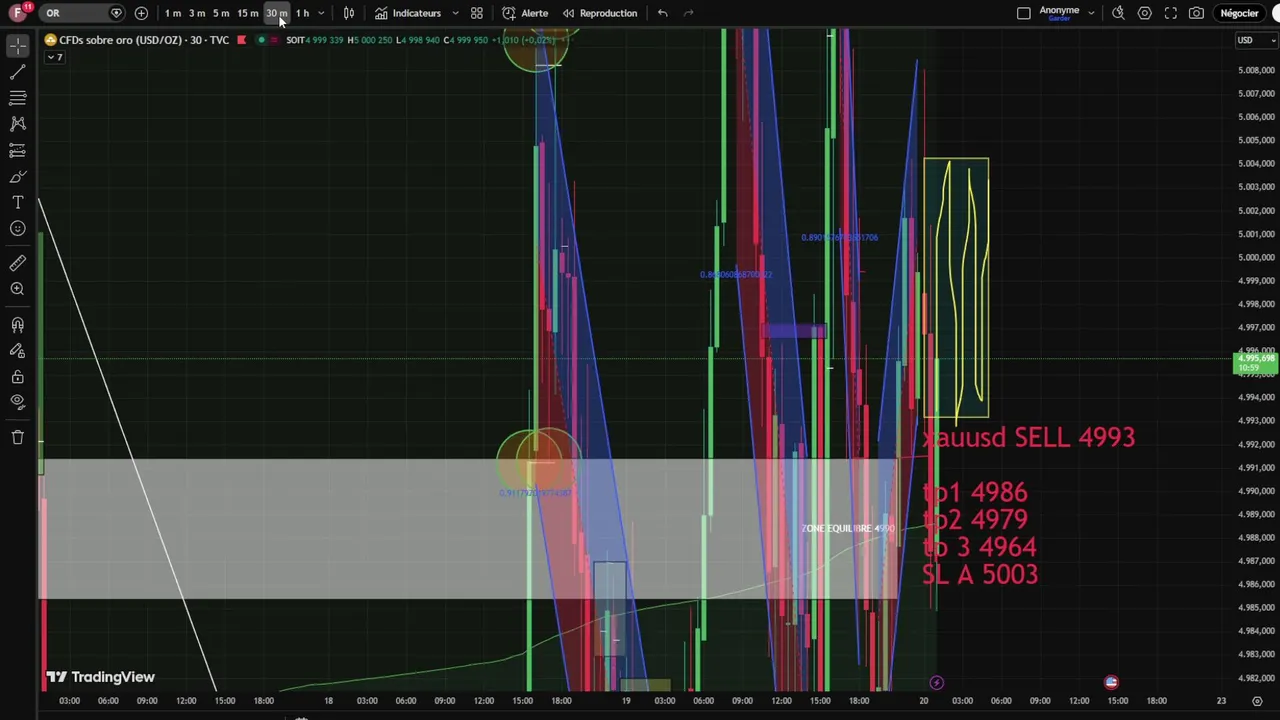The height and width of the screenshot is (720, 1280).
Task: Open the emoji and icons tool
Action: point(18,228)
